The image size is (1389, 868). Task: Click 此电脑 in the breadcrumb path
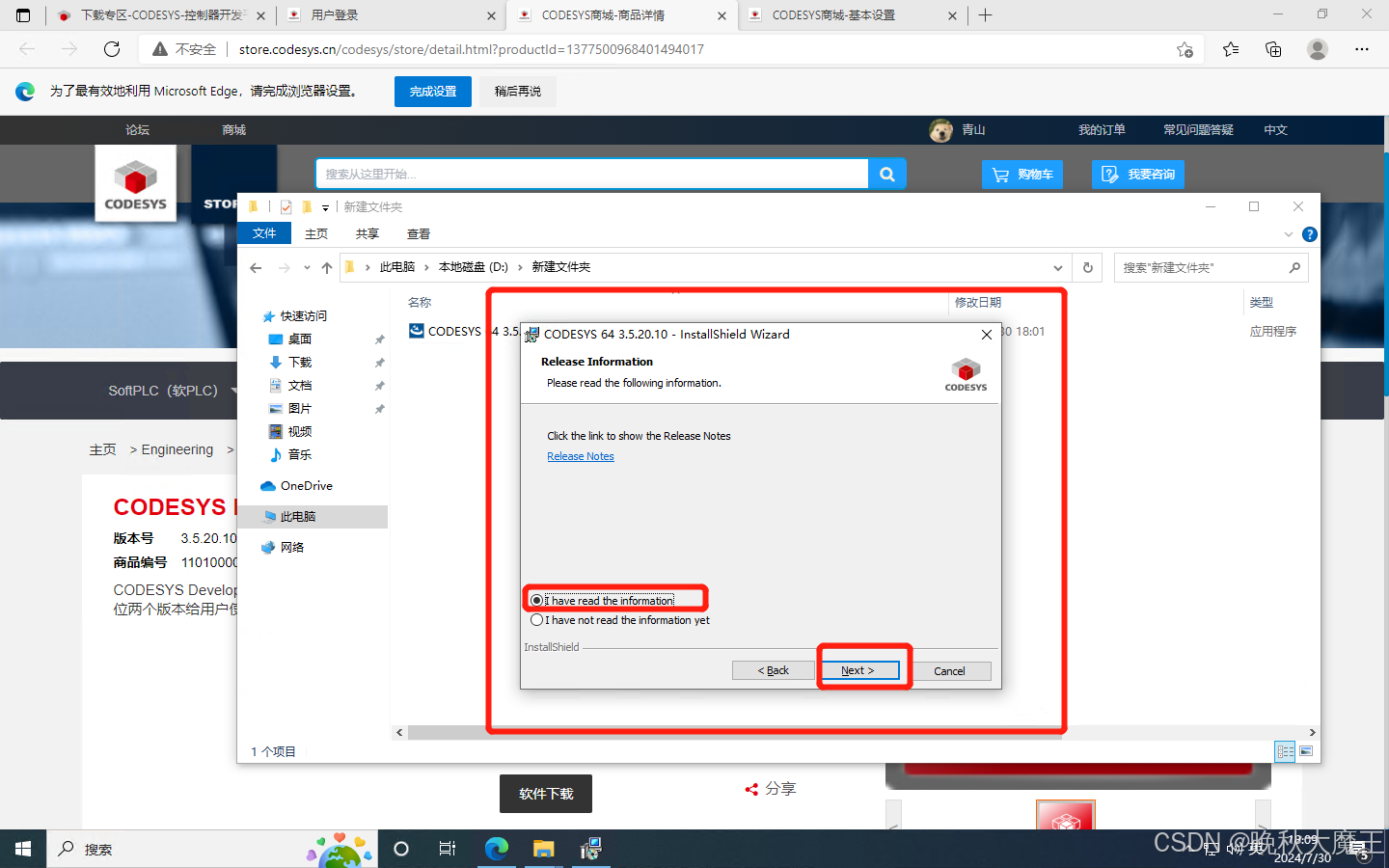(396, 267)
